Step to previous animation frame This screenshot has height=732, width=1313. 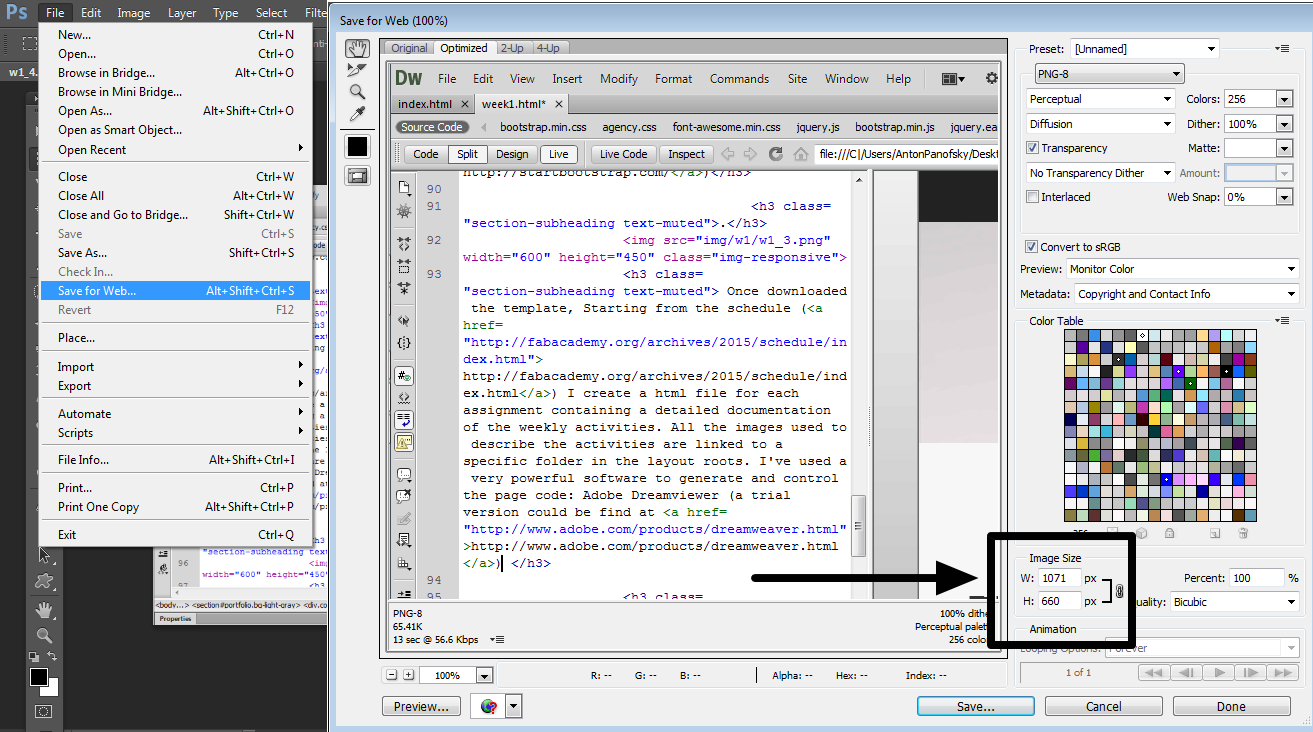(x=1187, y=673)
